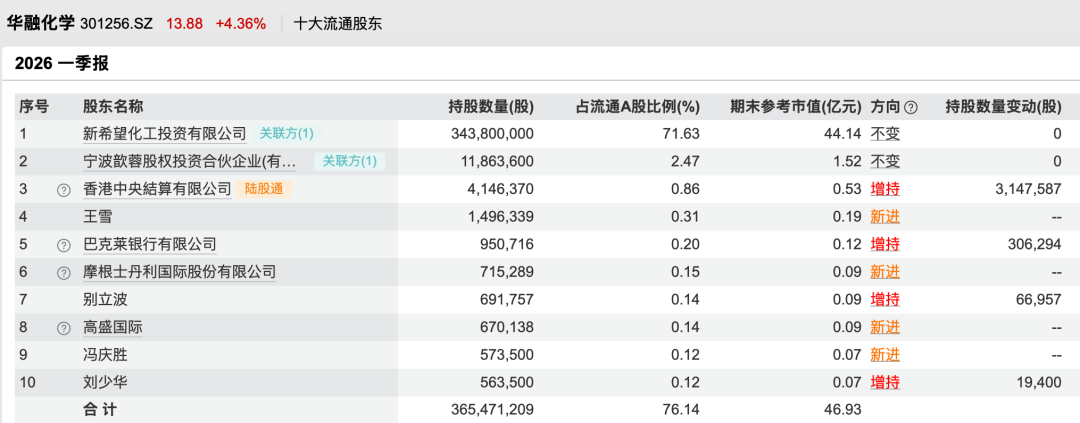The image size is (1080, 423).
Task: Click the 陆股通 tag
Action: click(265, 188)
